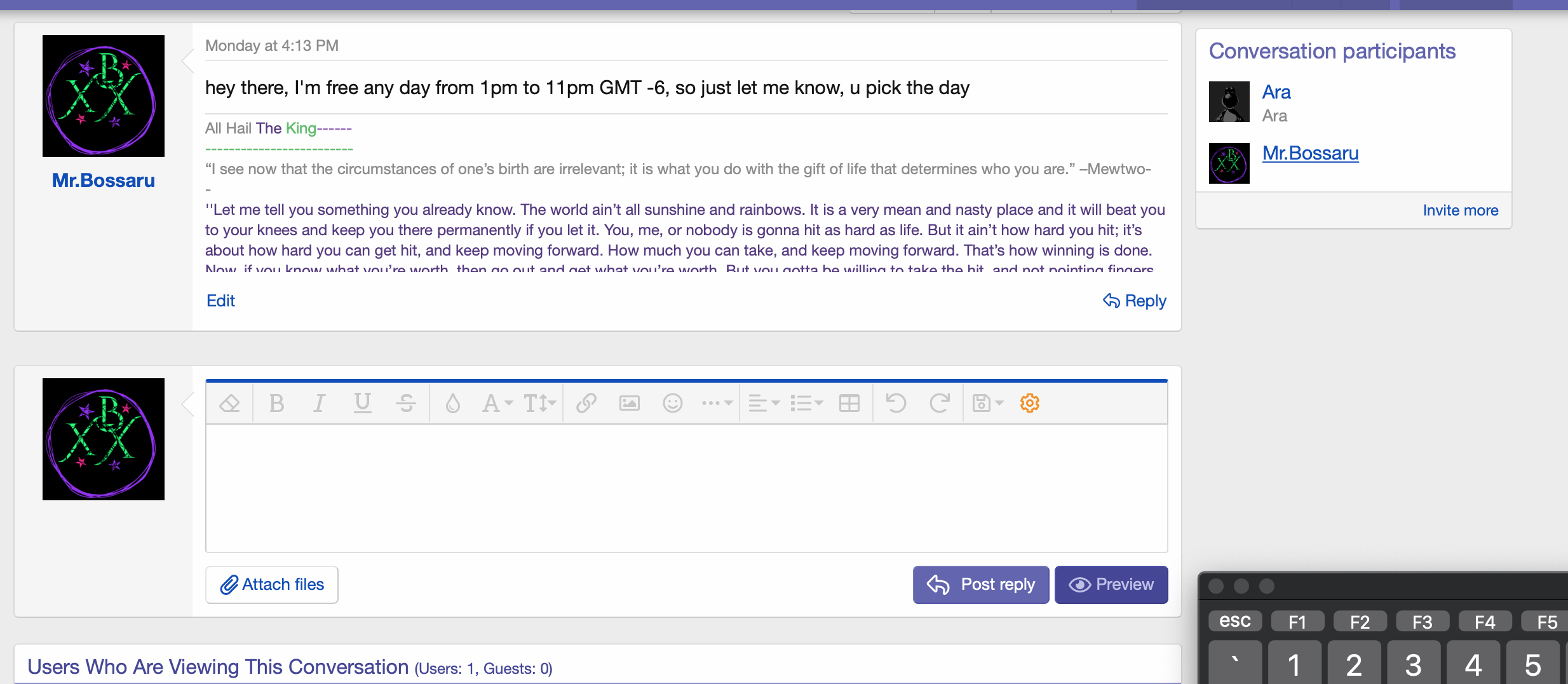The height and width of the screenshot is (684, 1568).
Task: Toggle underline formatting in the editor
Action: (x=362, y=403)
